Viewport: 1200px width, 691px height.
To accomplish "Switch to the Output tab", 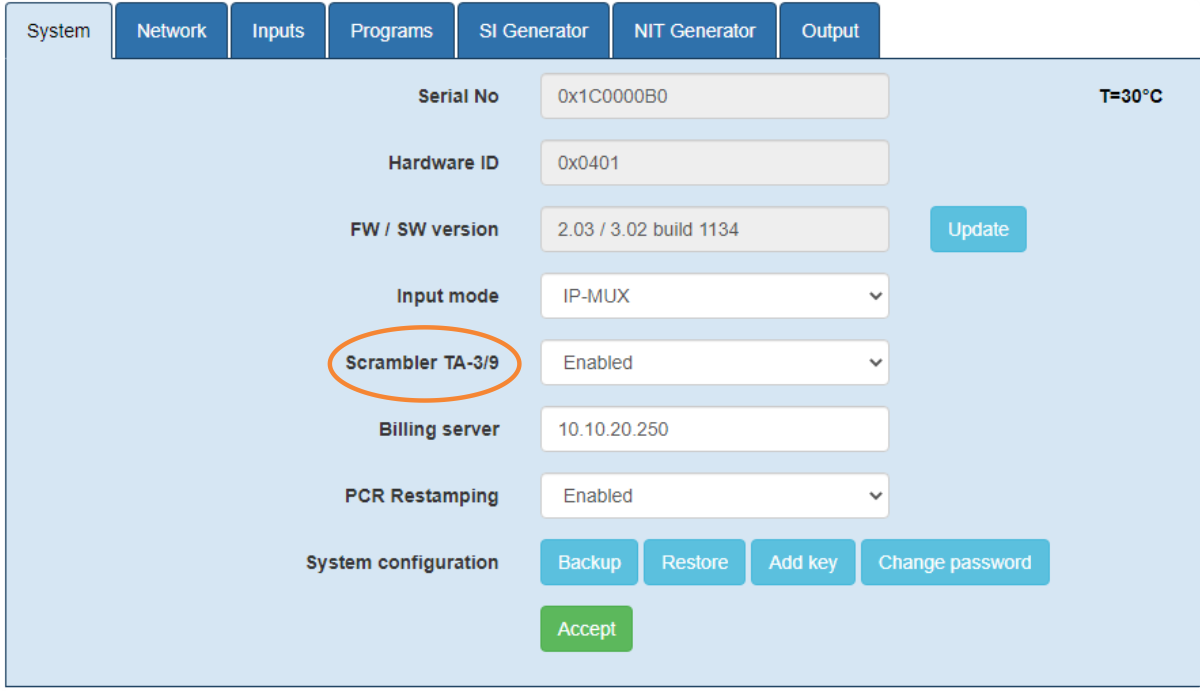I will 829,31.
